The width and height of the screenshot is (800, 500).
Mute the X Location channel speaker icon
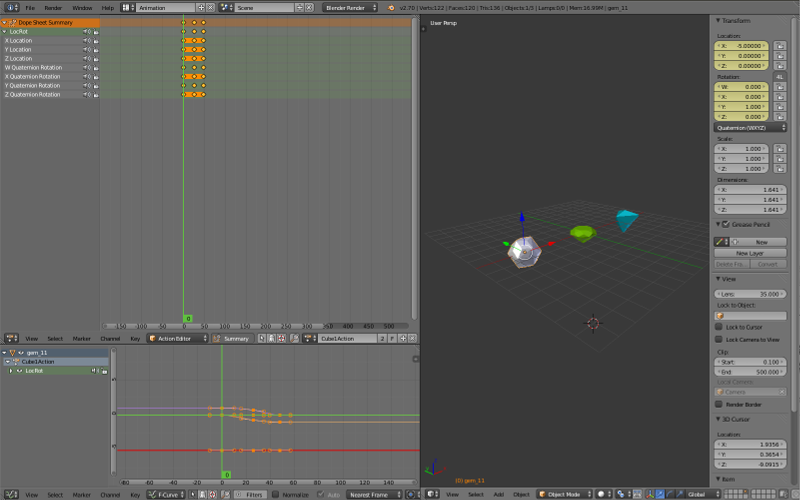tap(86, 40)
